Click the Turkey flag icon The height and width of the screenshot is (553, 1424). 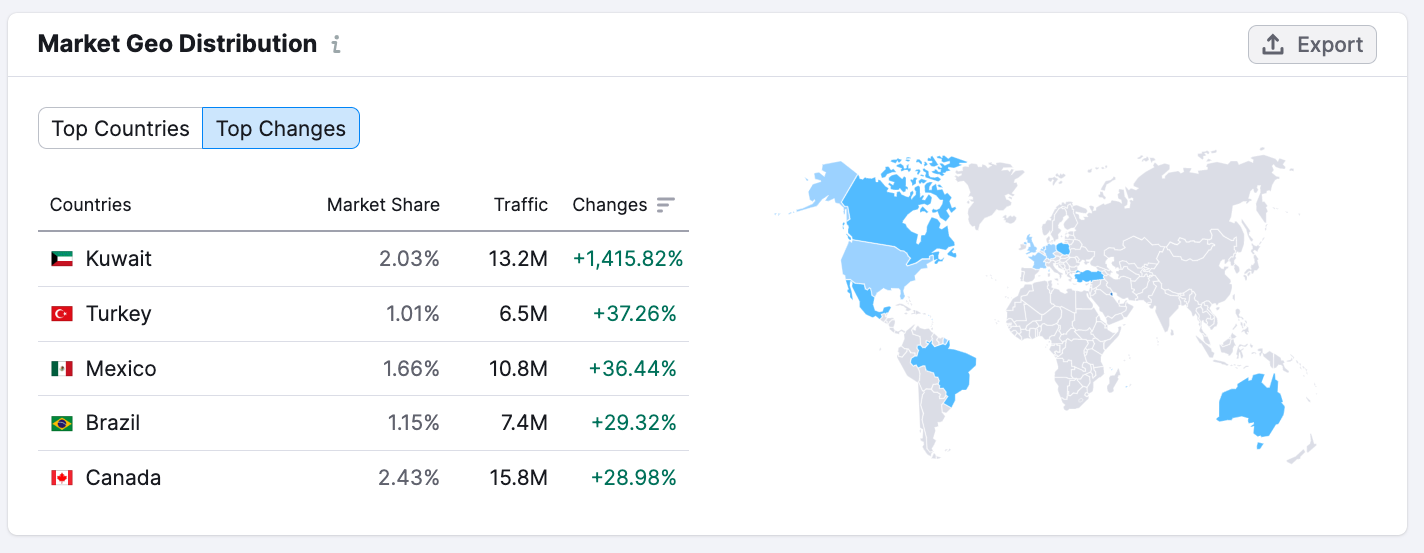click(x=62, y=314)
